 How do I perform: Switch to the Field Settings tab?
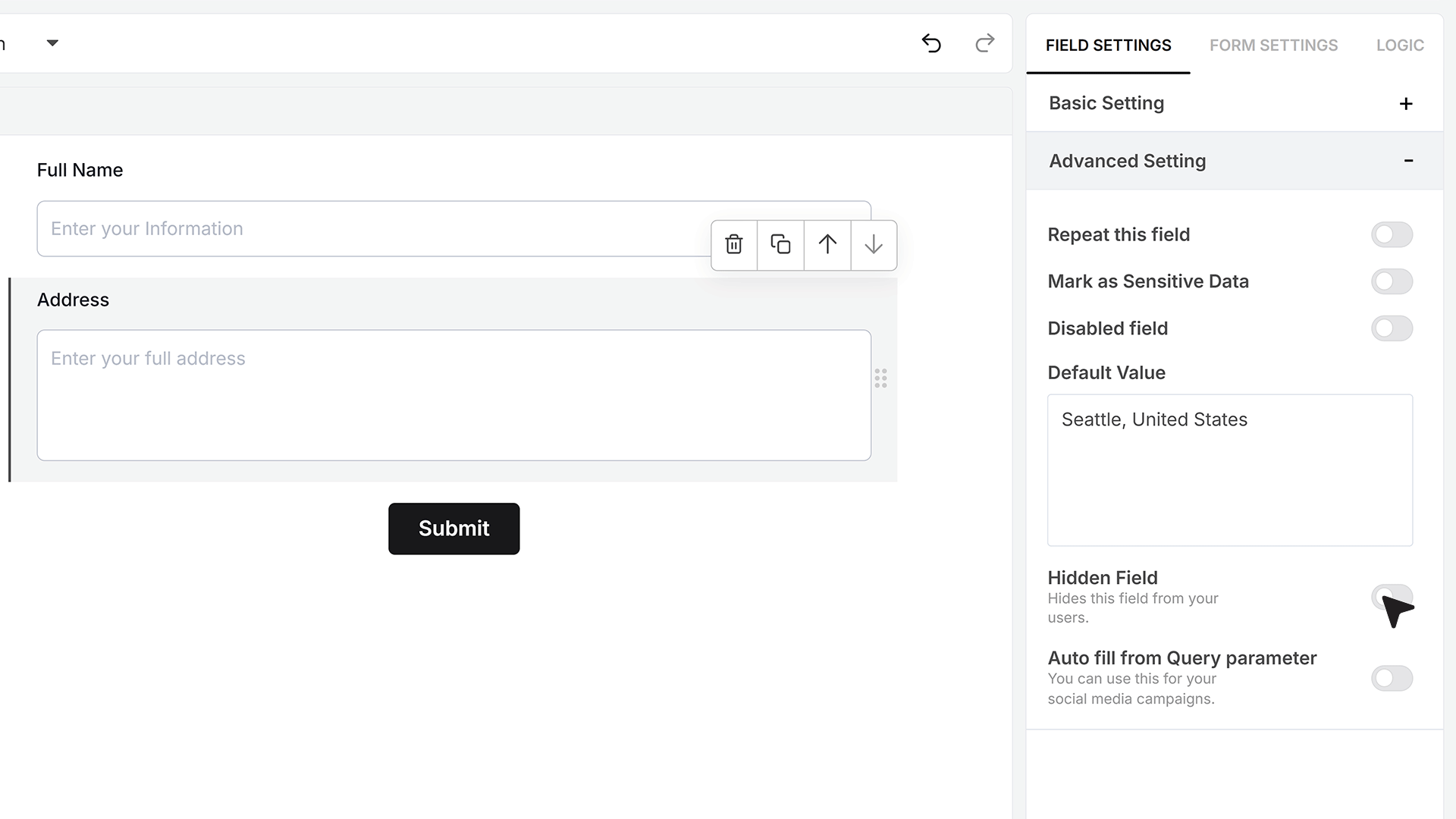pyautogui.click(x=1108, y=45)
